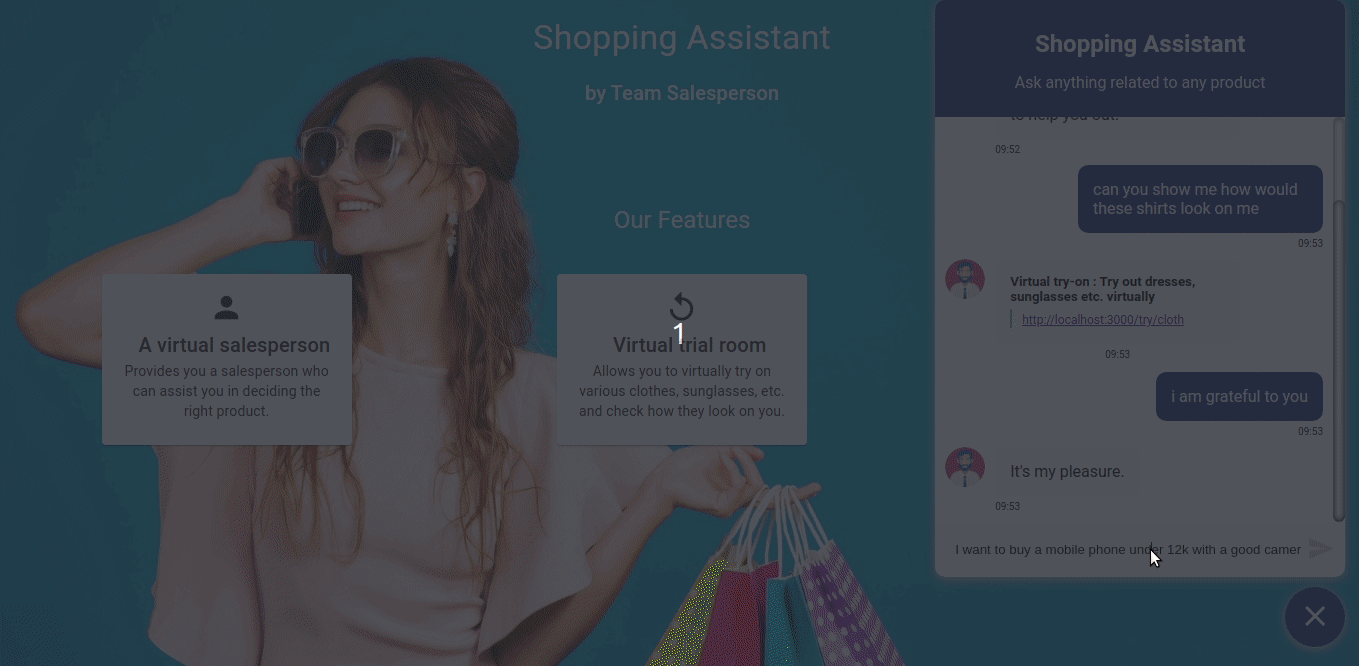This screenshot has width=1359, height=666.
Task: Click the Virtual try-on message card title
Action: click(1102, 289)
